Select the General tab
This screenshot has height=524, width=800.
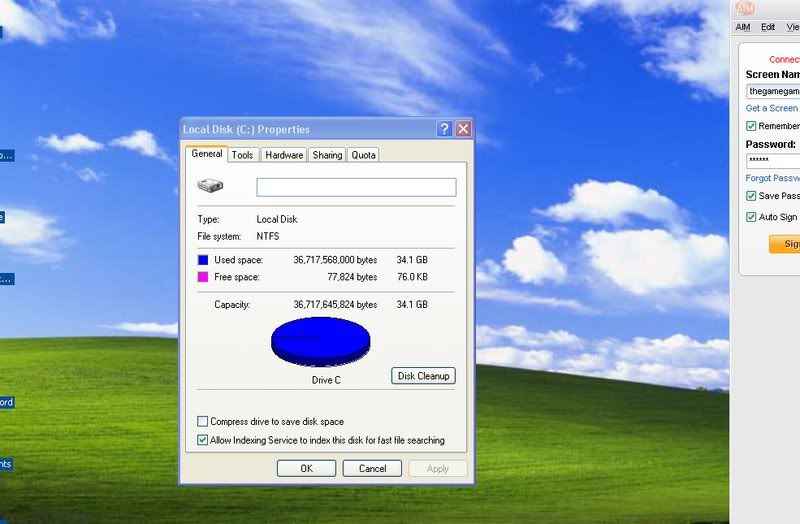pos(207,154)
